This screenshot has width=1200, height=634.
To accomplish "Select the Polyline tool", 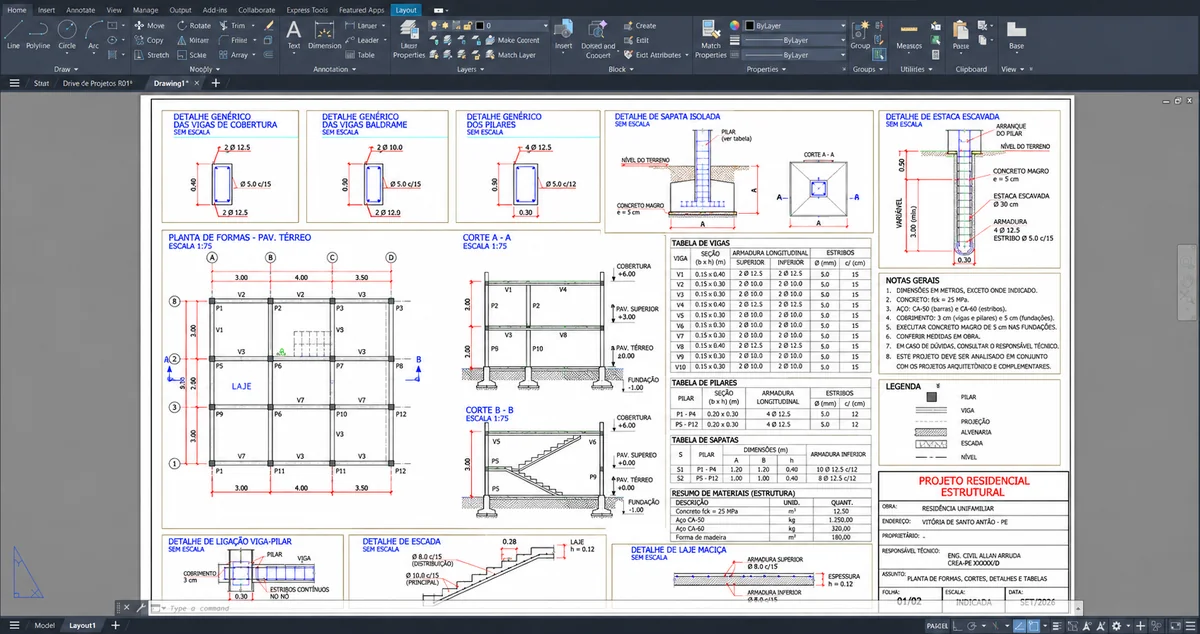I will (x=38, y=34).
